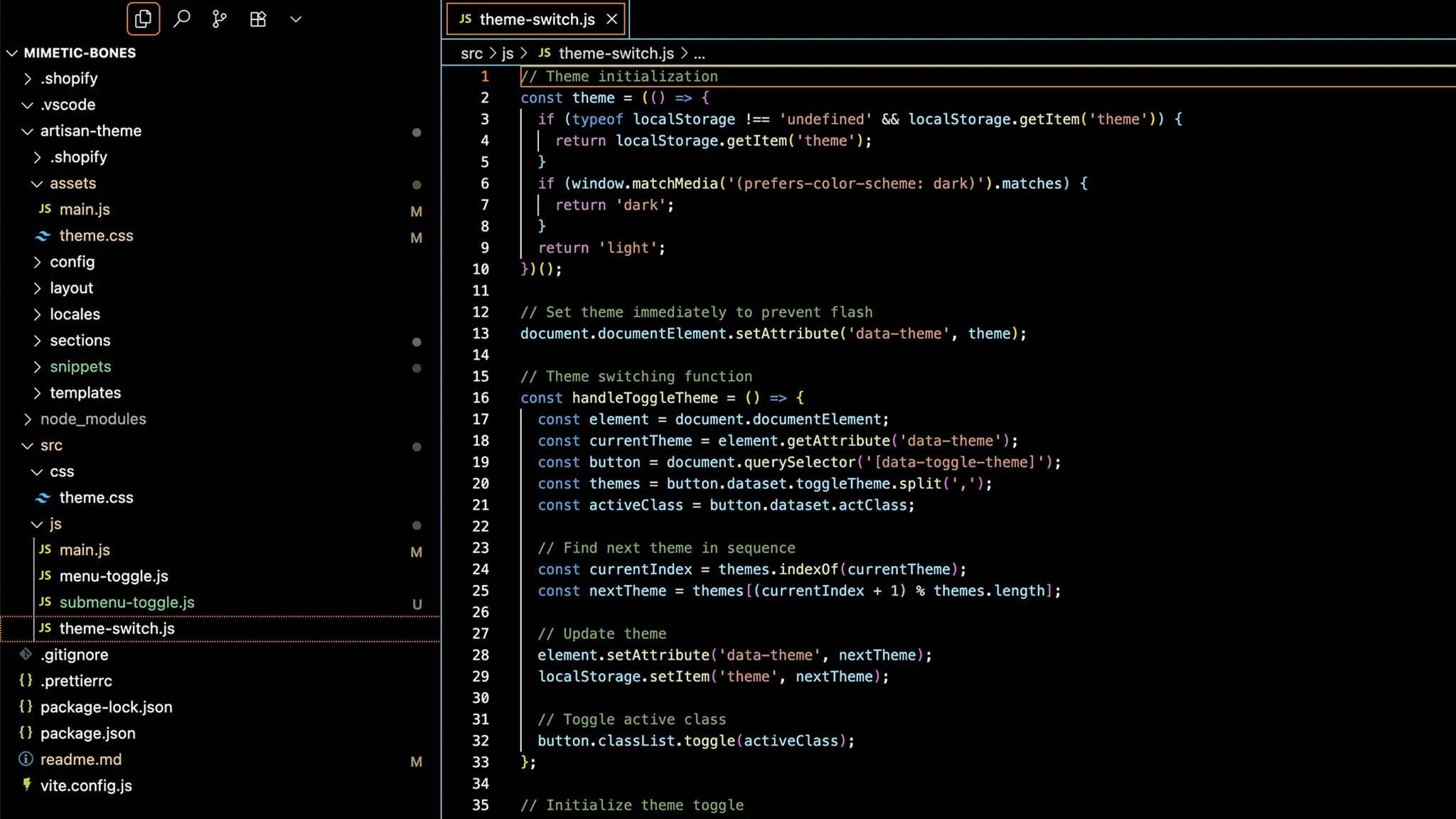Viewport: 1456px width, 819px height.
Task: Click the '// Theme initialization' comment
Action: click(619, 76)
